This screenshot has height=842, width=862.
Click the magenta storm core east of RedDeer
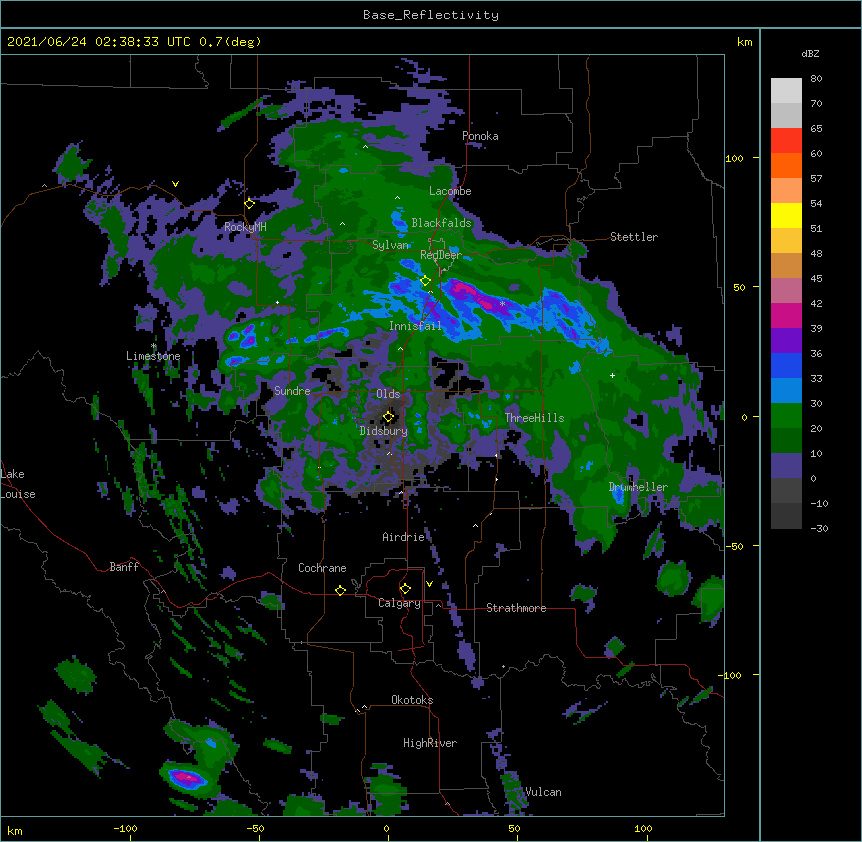(472, 292)
